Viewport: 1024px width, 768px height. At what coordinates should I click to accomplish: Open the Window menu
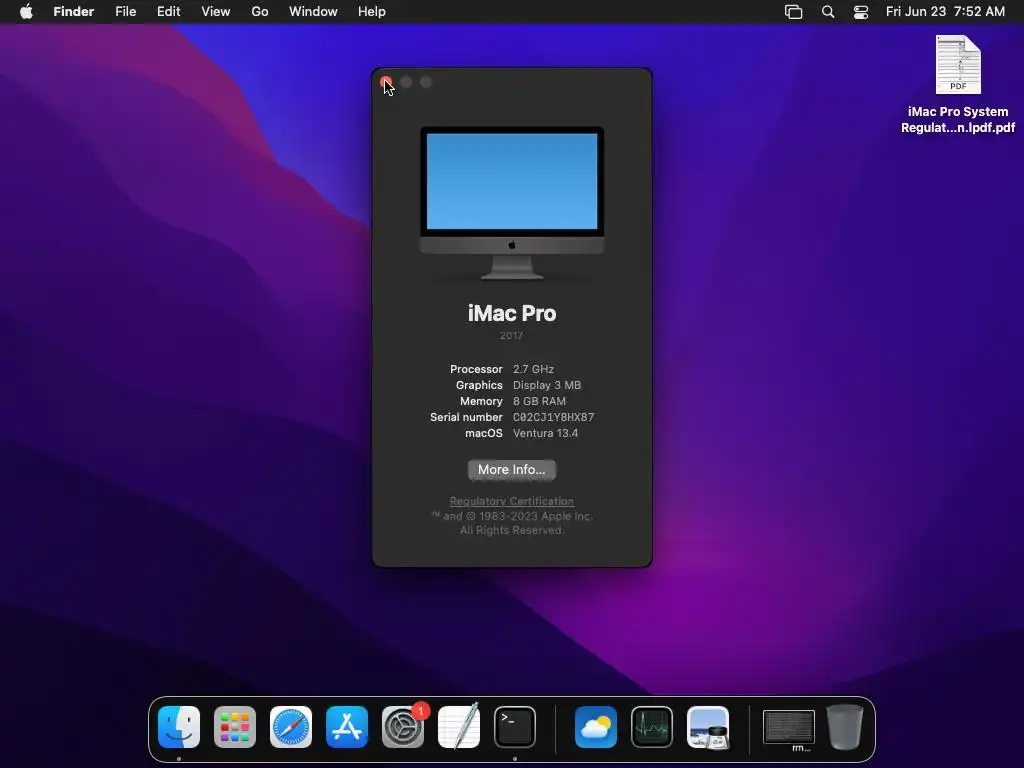(313, 12)
